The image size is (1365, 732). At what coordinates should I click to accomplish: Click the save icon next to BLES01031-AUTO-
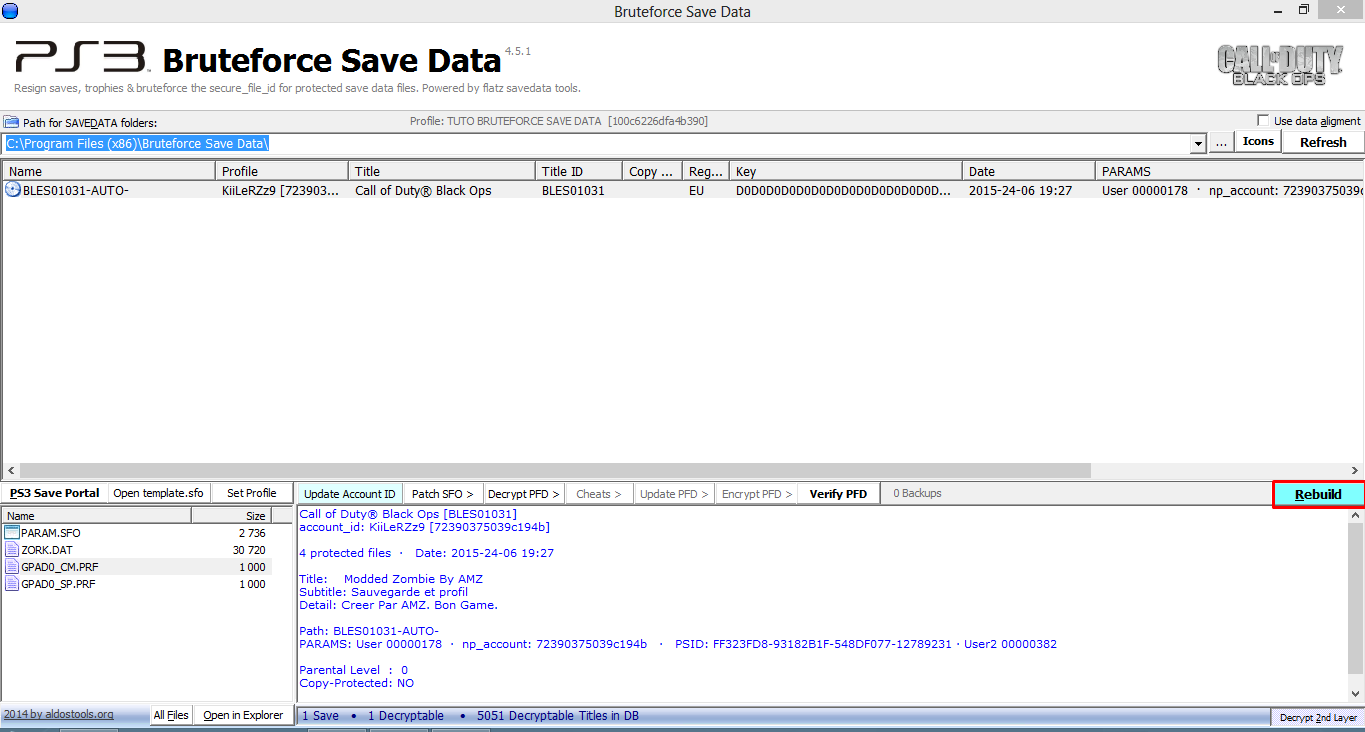(x=13, y=190)
